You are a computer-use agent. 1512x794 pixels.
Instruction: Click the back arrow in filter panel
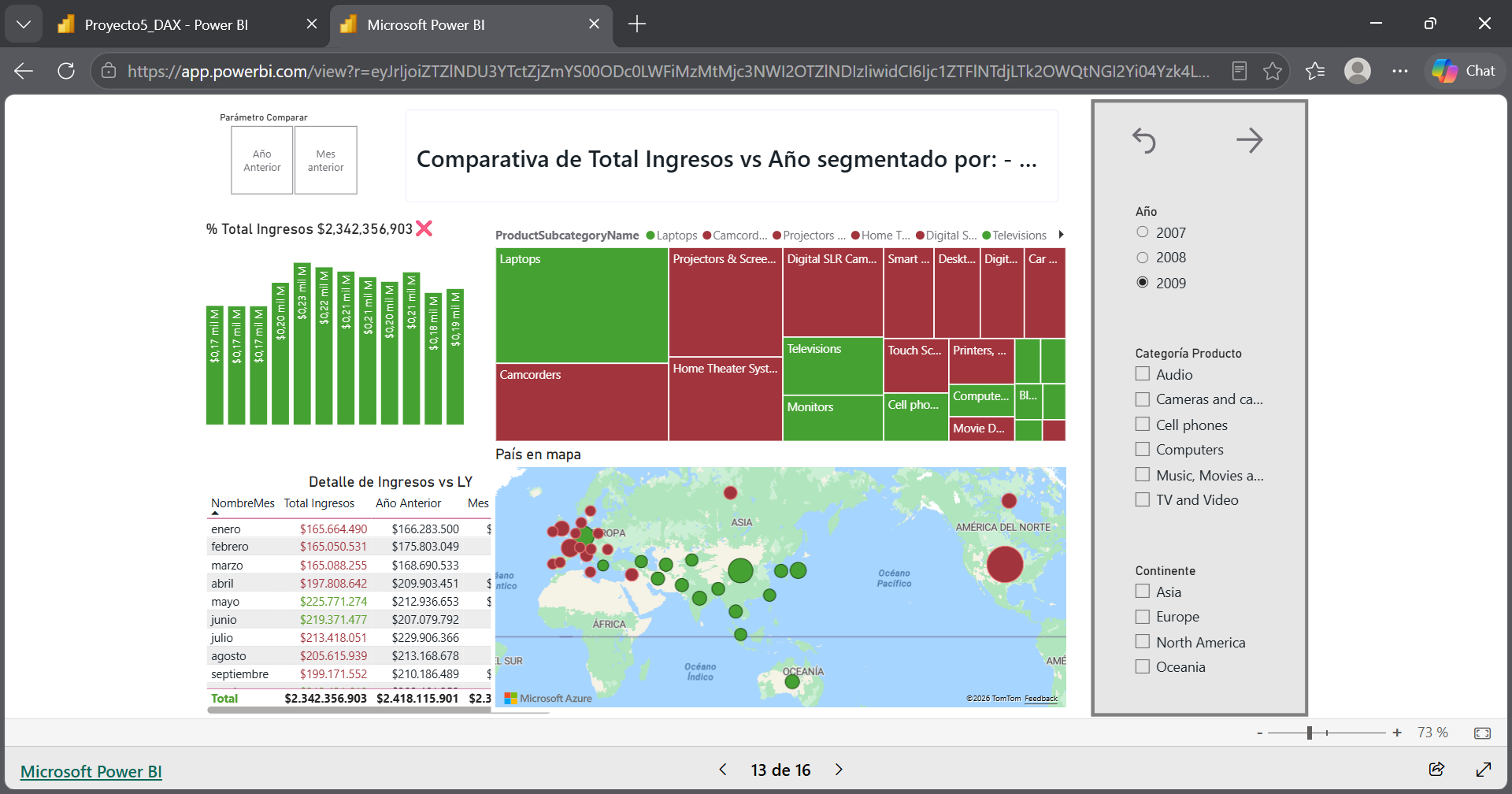[1143, 141]
